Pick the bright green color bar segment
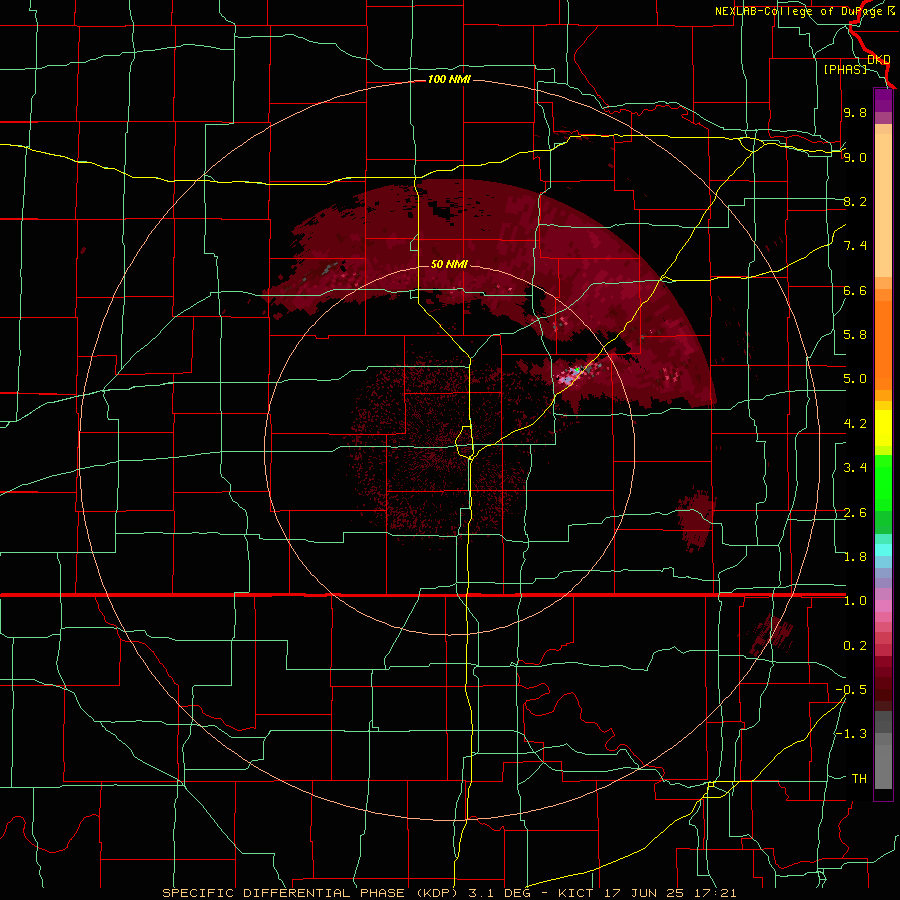Viewport: 900px width, 900px height. click(883, 484)
